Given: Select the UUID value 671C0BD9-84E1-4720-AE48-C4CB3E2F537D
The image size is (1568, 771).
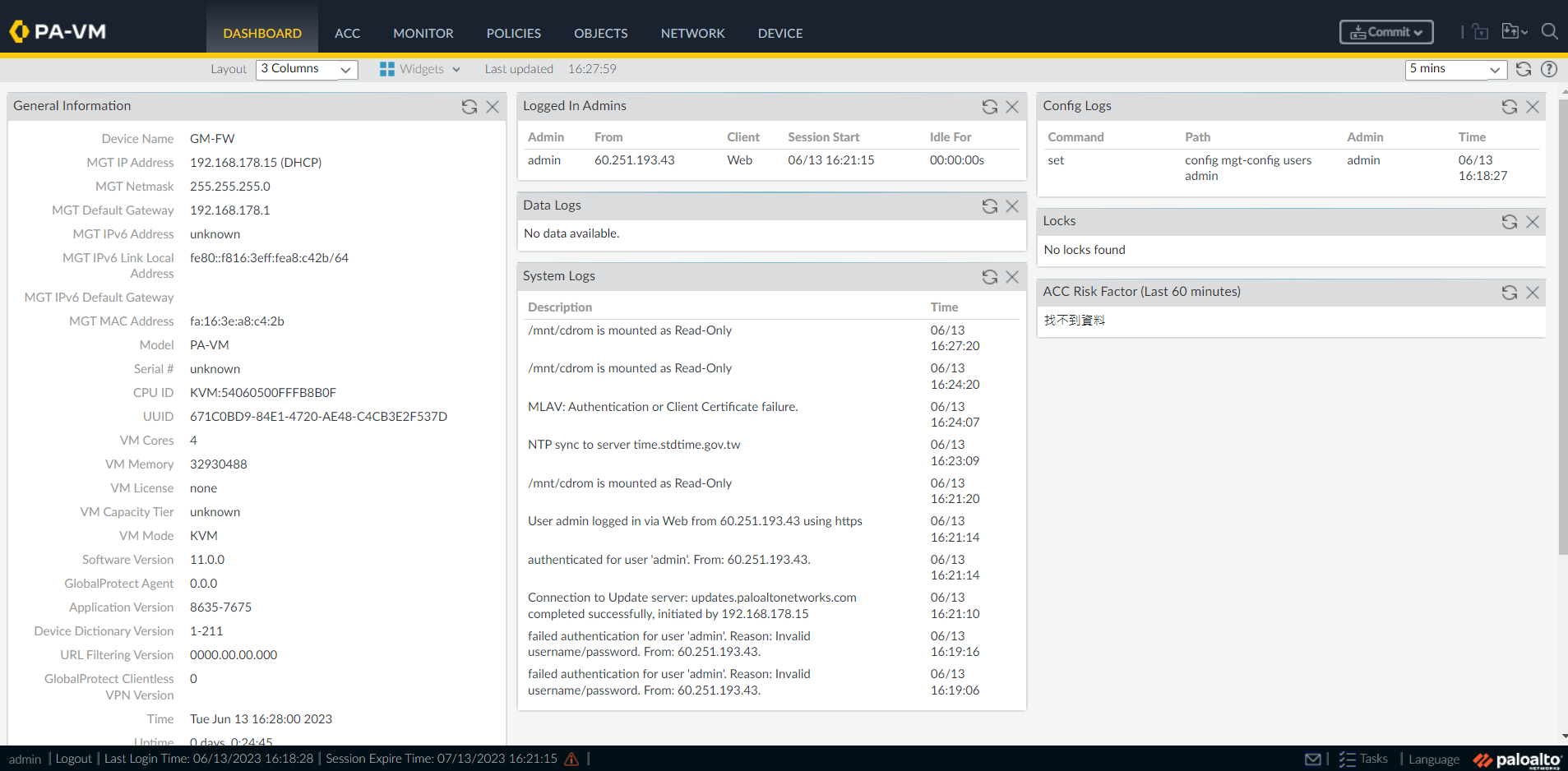Looking at the screenshot, I should point(319,417).
